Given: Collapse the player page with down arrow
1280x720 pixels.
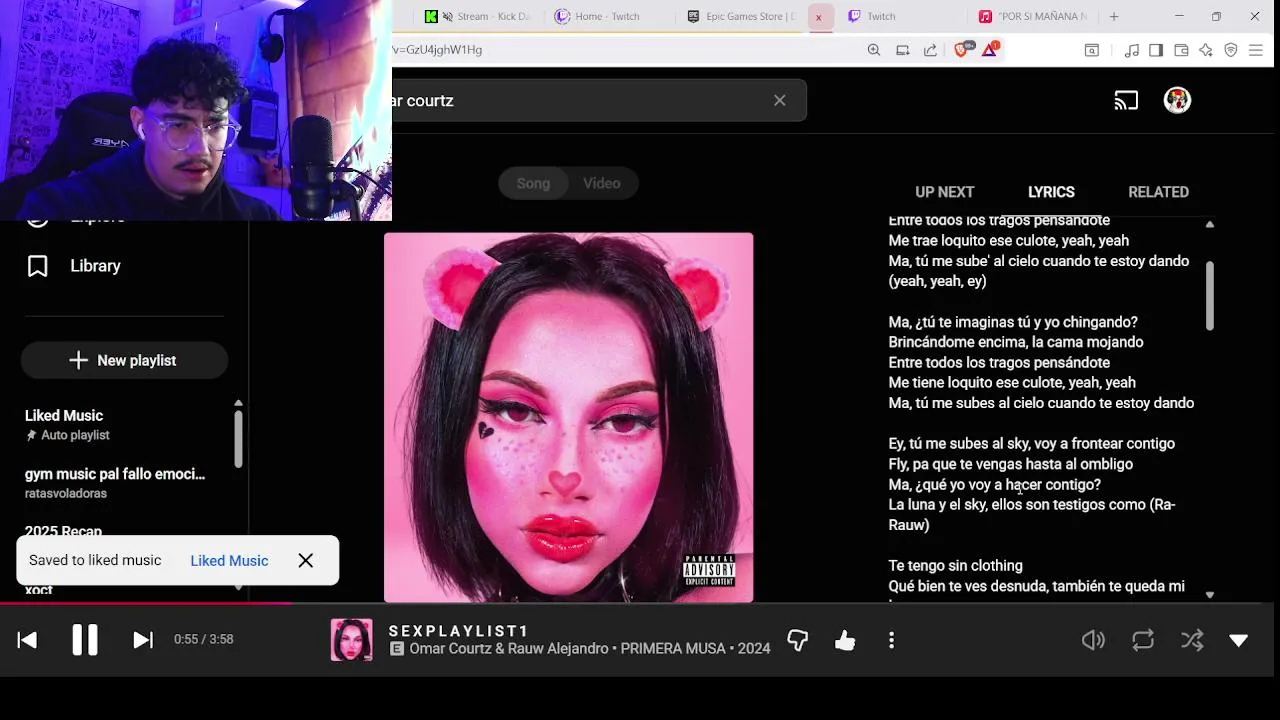Looking at the screenshot, I should [1239, 640].
